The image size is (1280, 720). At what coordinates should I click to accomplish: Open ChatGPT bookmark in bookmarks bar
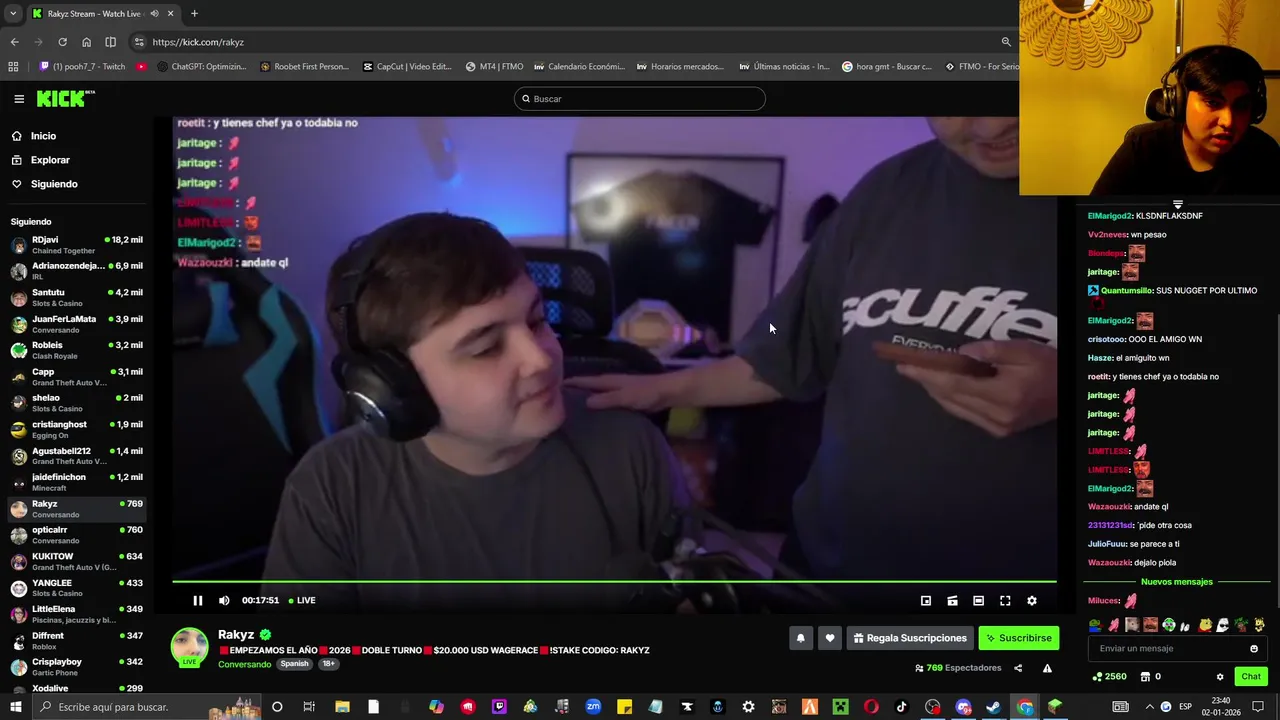(200, 67)
